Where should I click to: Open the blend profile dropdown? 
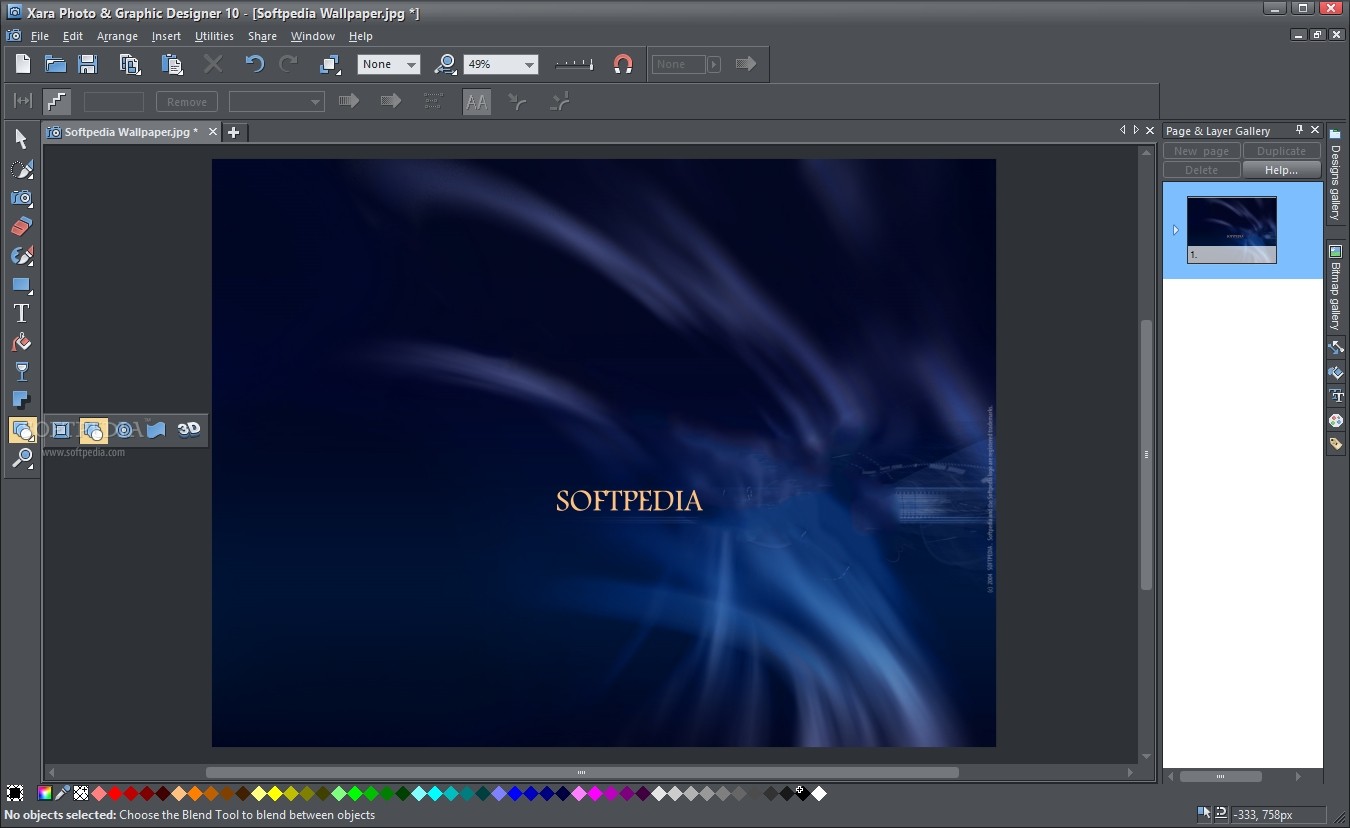pos(277,102)
